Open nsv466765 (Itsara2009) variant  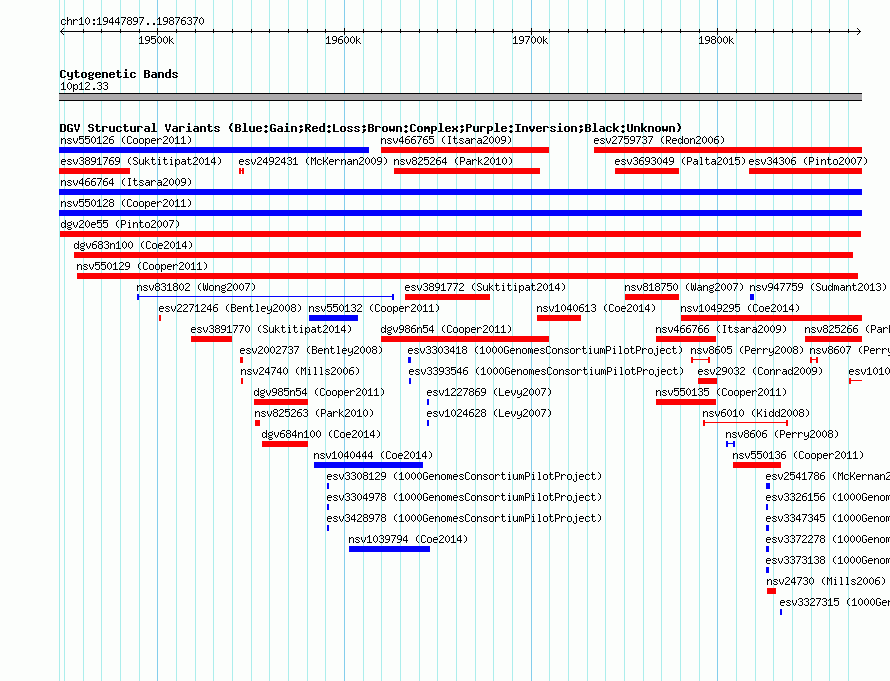click(x=446, y=140)
